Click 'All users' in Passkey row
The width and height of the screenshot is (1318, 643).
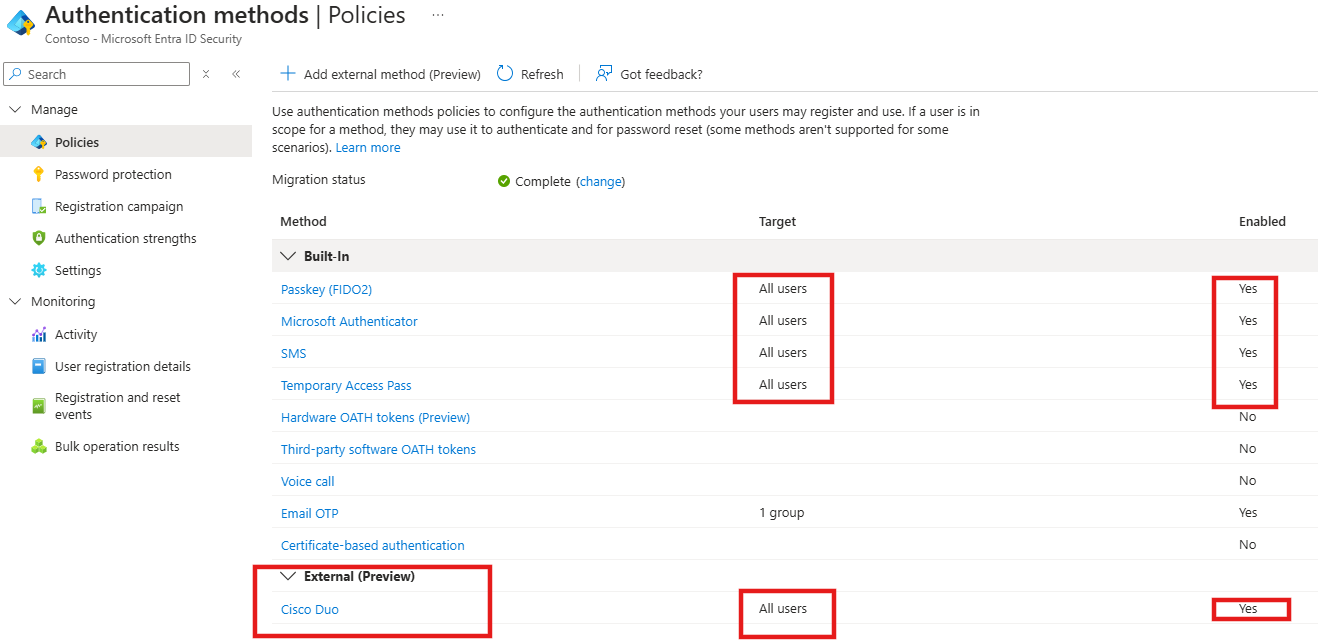coord(783,288)
